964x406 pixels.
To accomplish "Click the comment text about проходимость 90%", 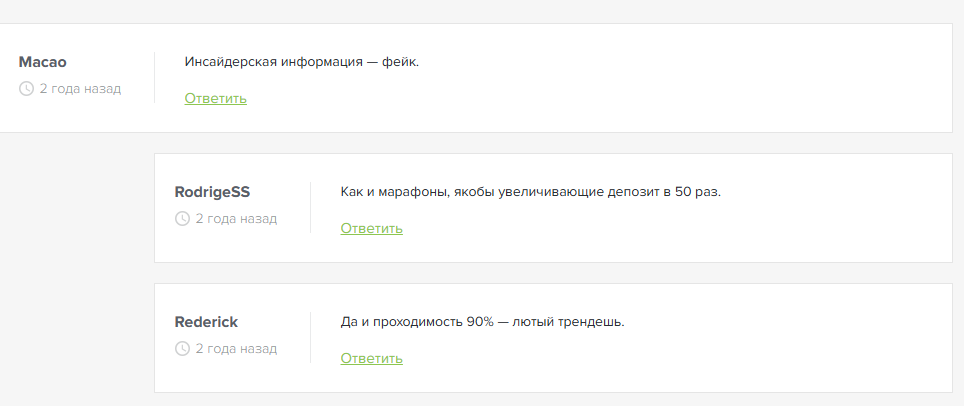I will pos(482,322).
